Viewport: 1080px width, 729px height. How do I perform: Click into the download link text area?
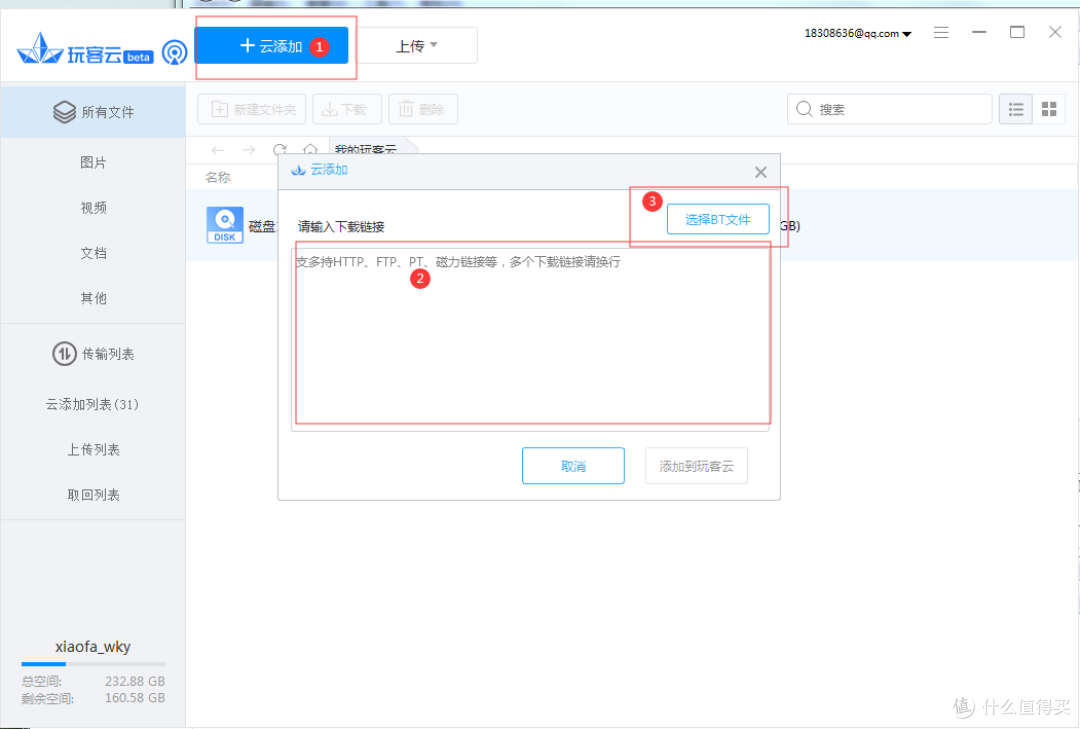(530, 338)
